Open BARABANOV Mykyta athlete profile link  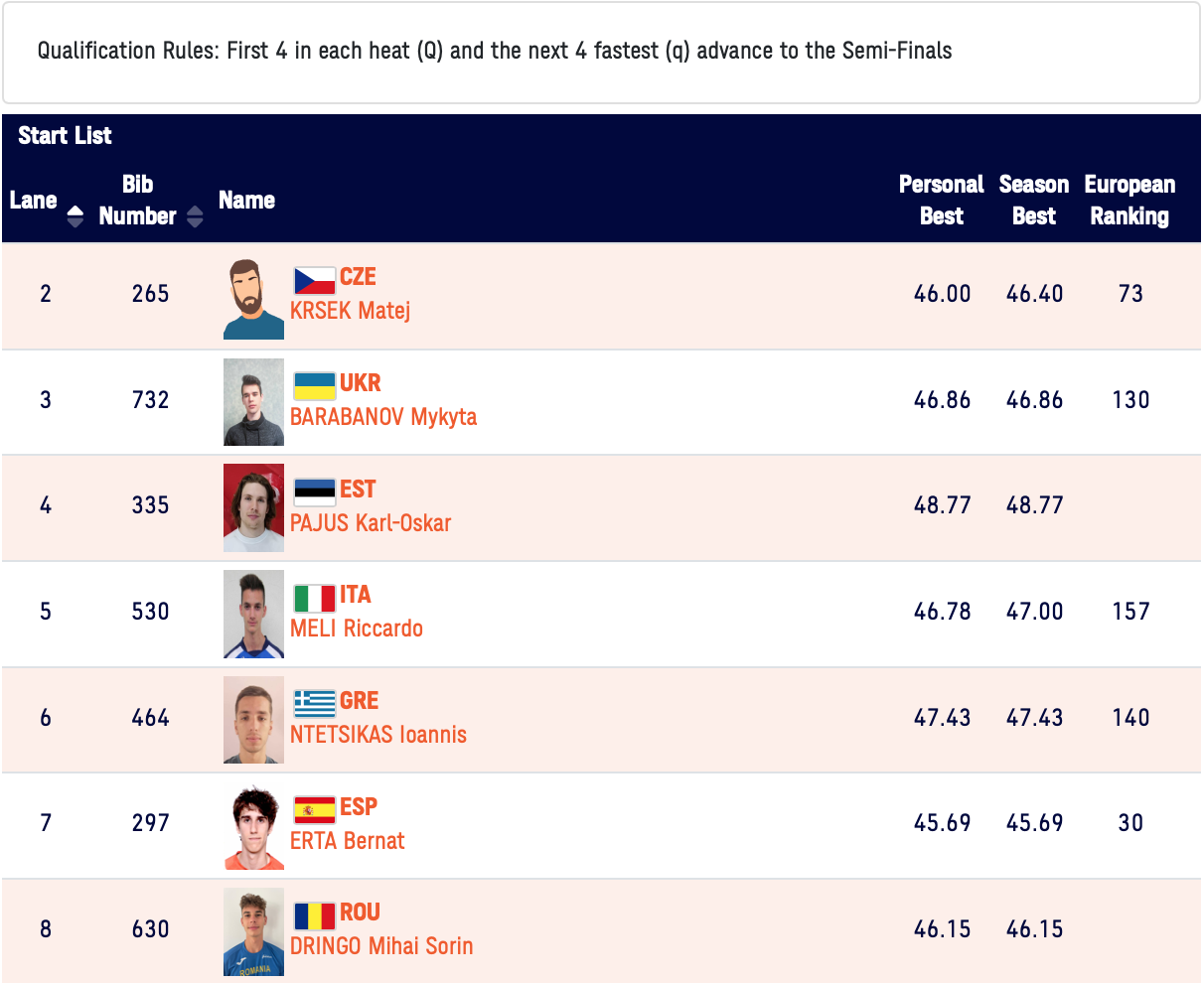[x=382, y=417]
